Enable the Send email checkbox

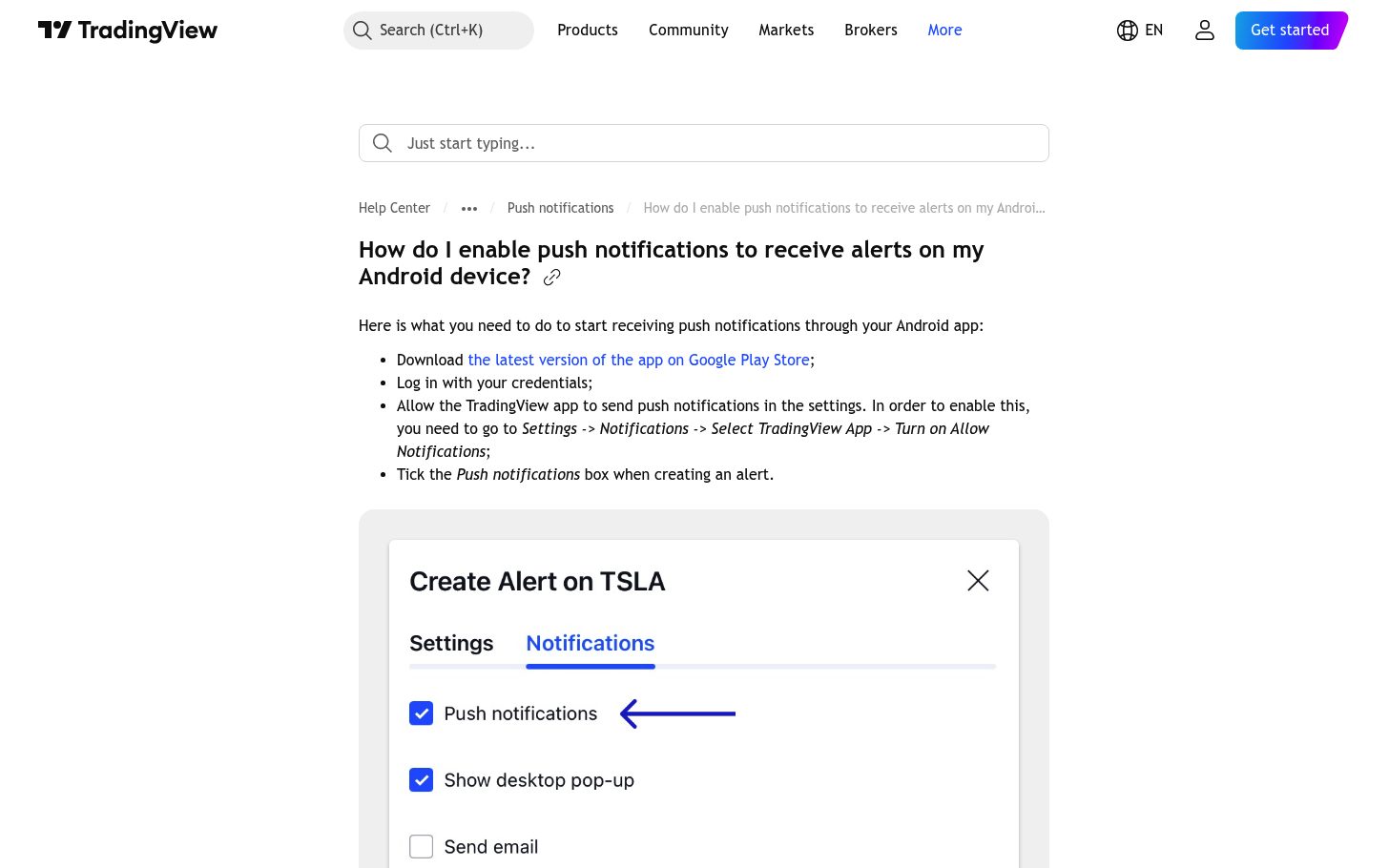point(421,847)
